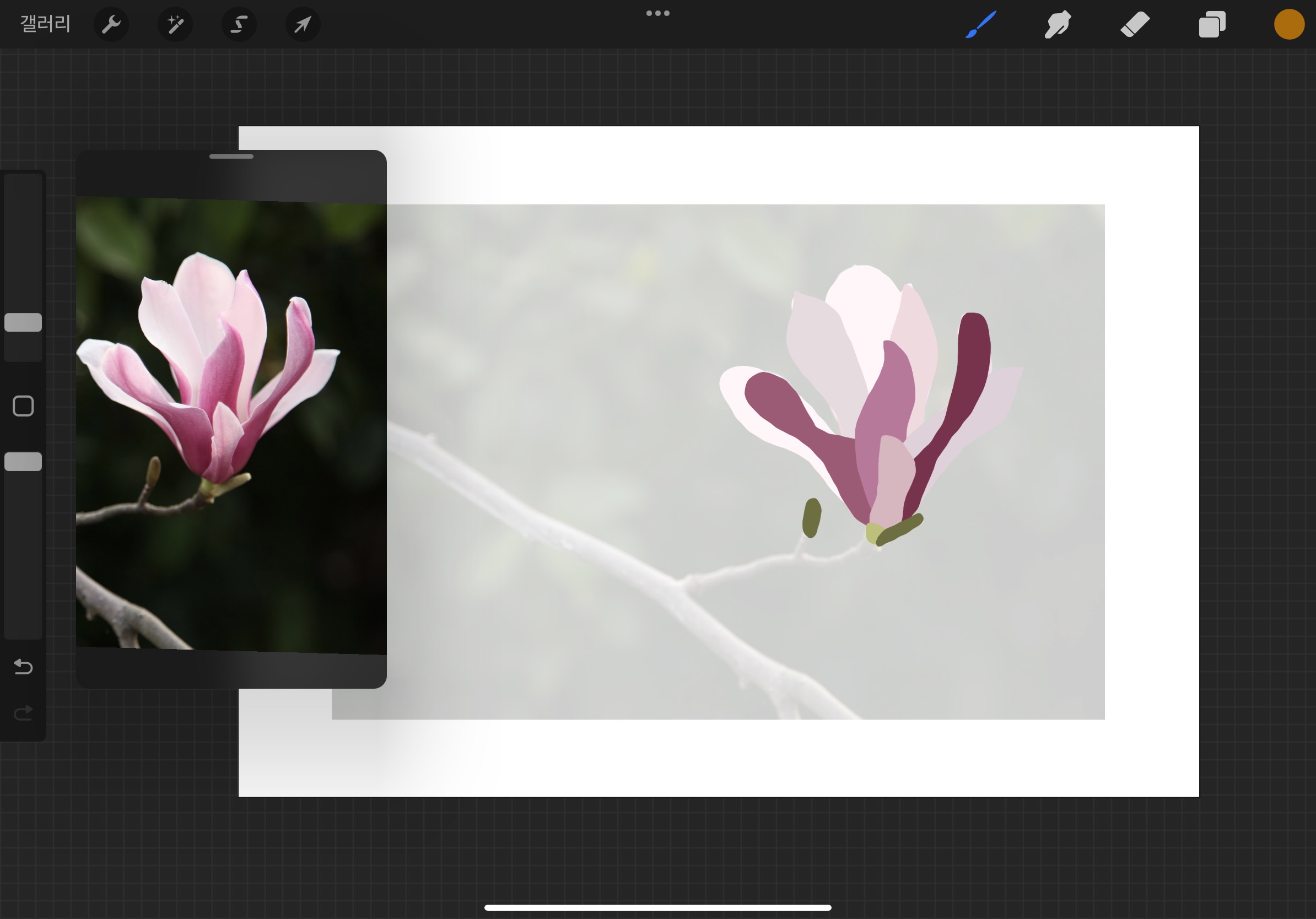1316x919 pixels.
Task: Select the Eraser tool
Action: 1135,25
